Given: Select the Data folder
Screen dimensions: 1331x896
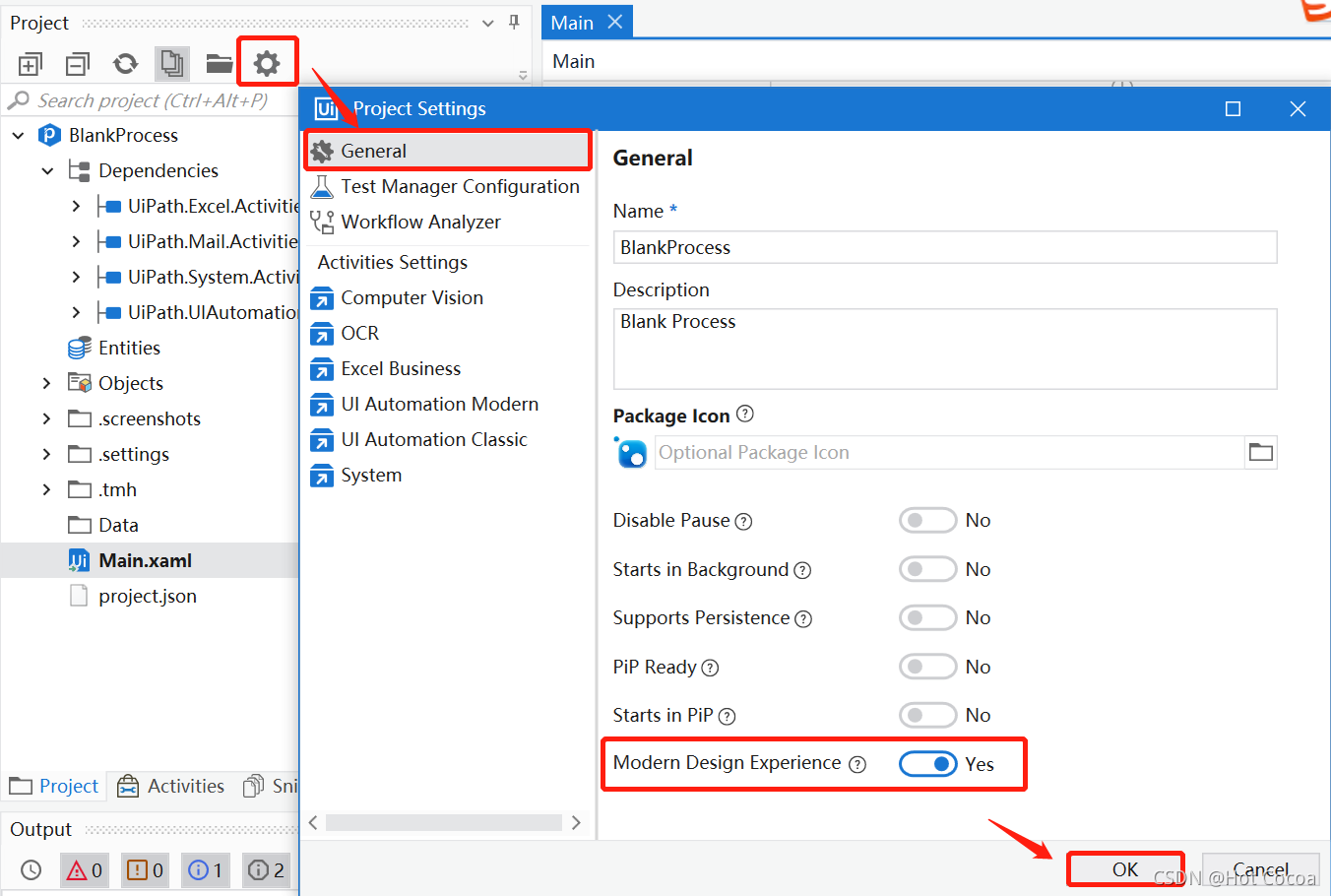Looking at the screenshot, I should [118, 525].
